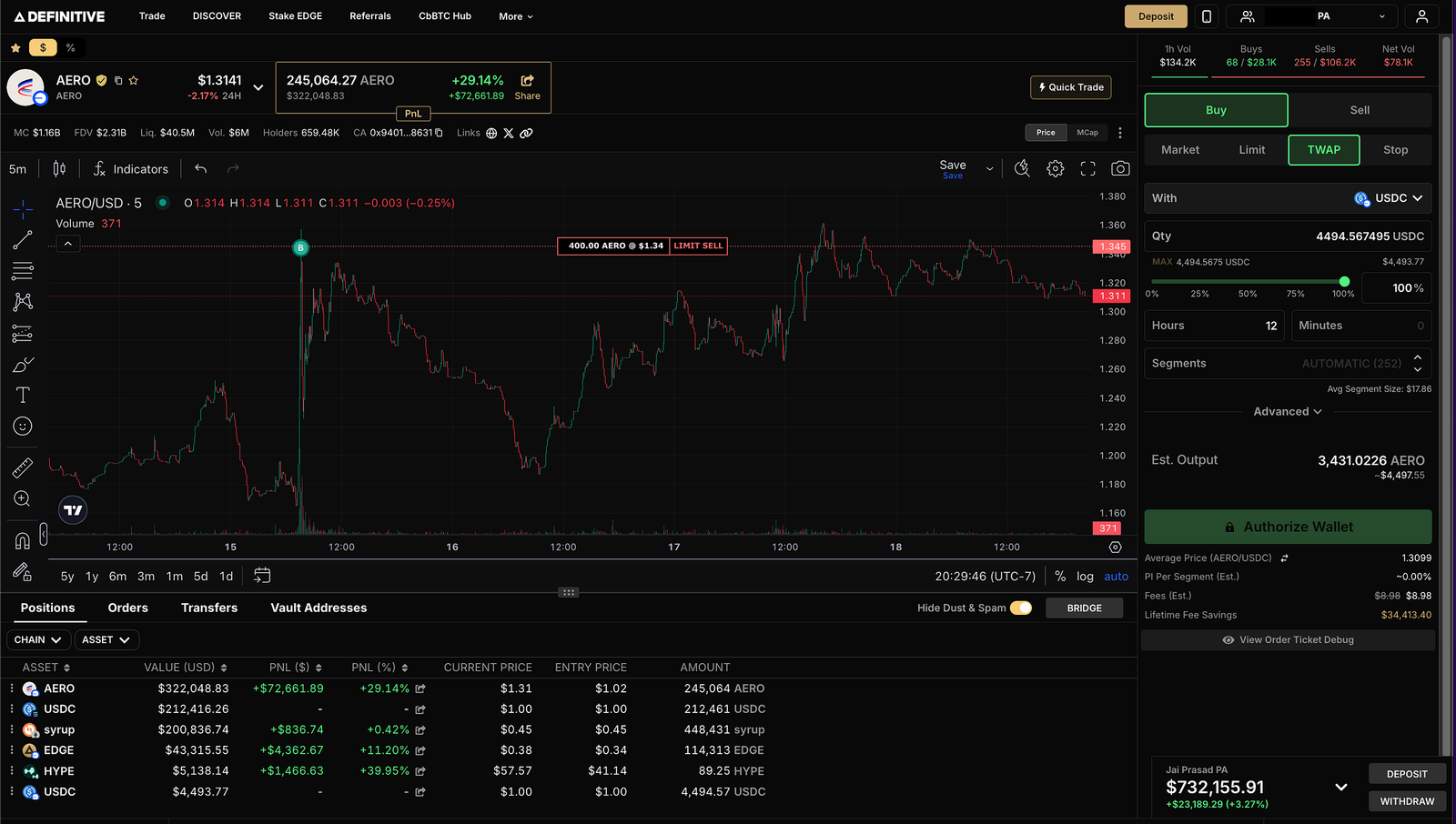The width and height of the screenshot is (1456, 824).
Task: Switch to the Sell side
Action: coord(1360,110)
